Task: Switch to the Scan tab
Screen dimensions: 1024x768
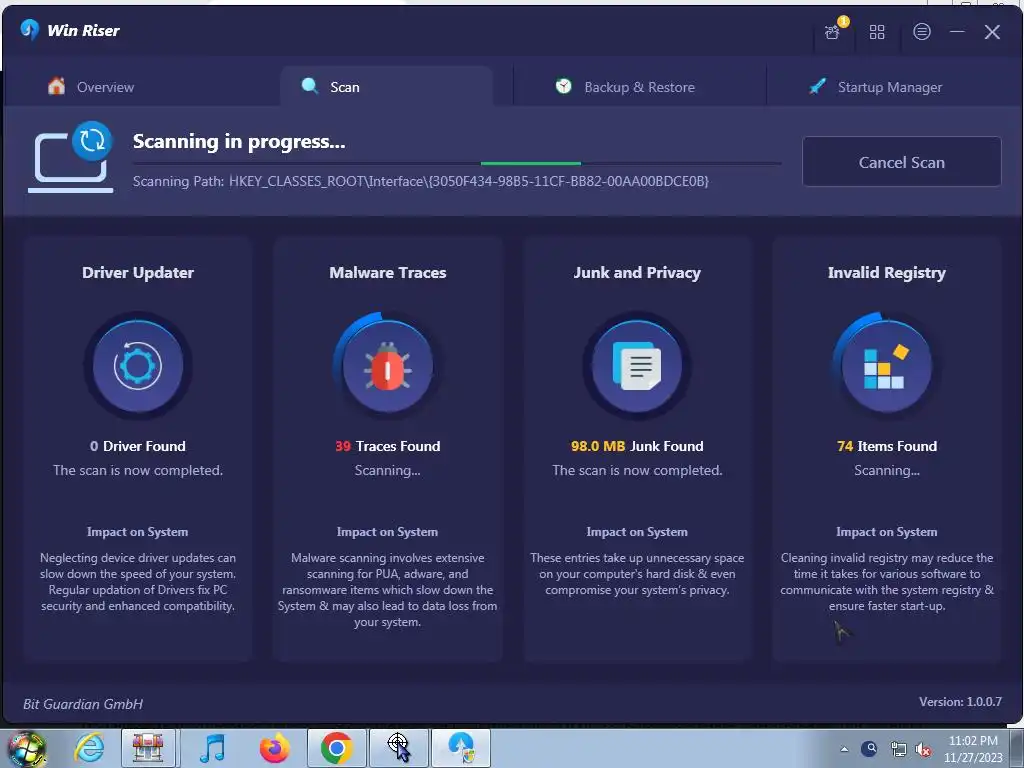Action: coord(386,87)
